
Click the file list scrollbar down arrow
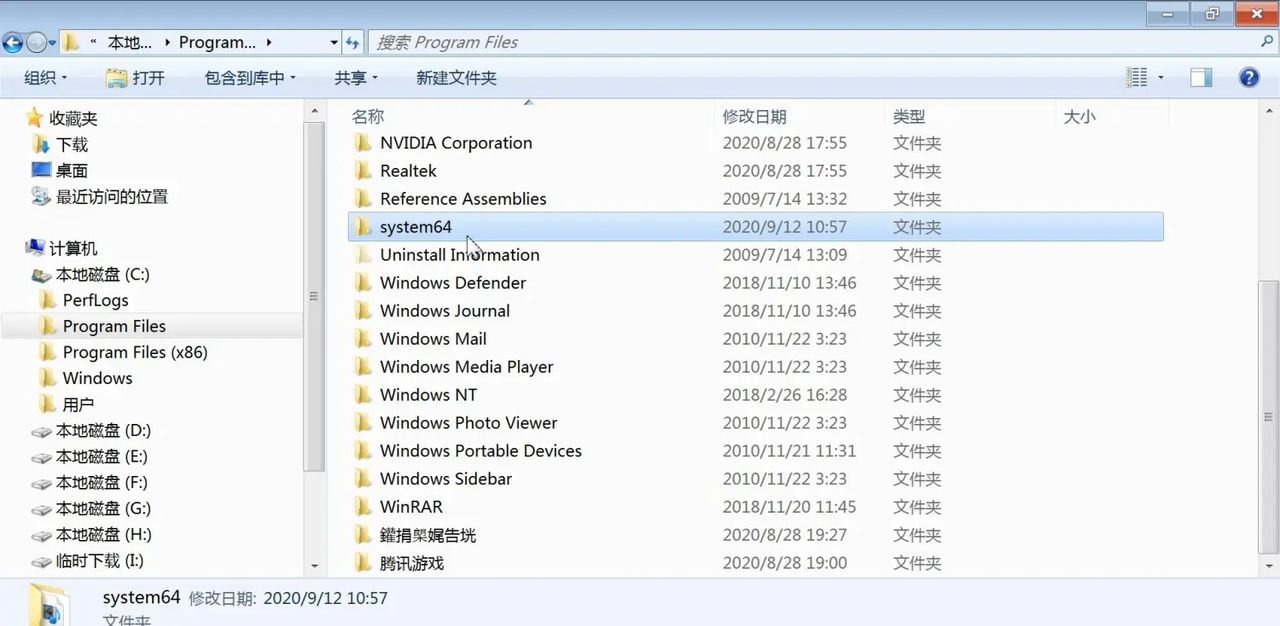(x=1270, y=566)
